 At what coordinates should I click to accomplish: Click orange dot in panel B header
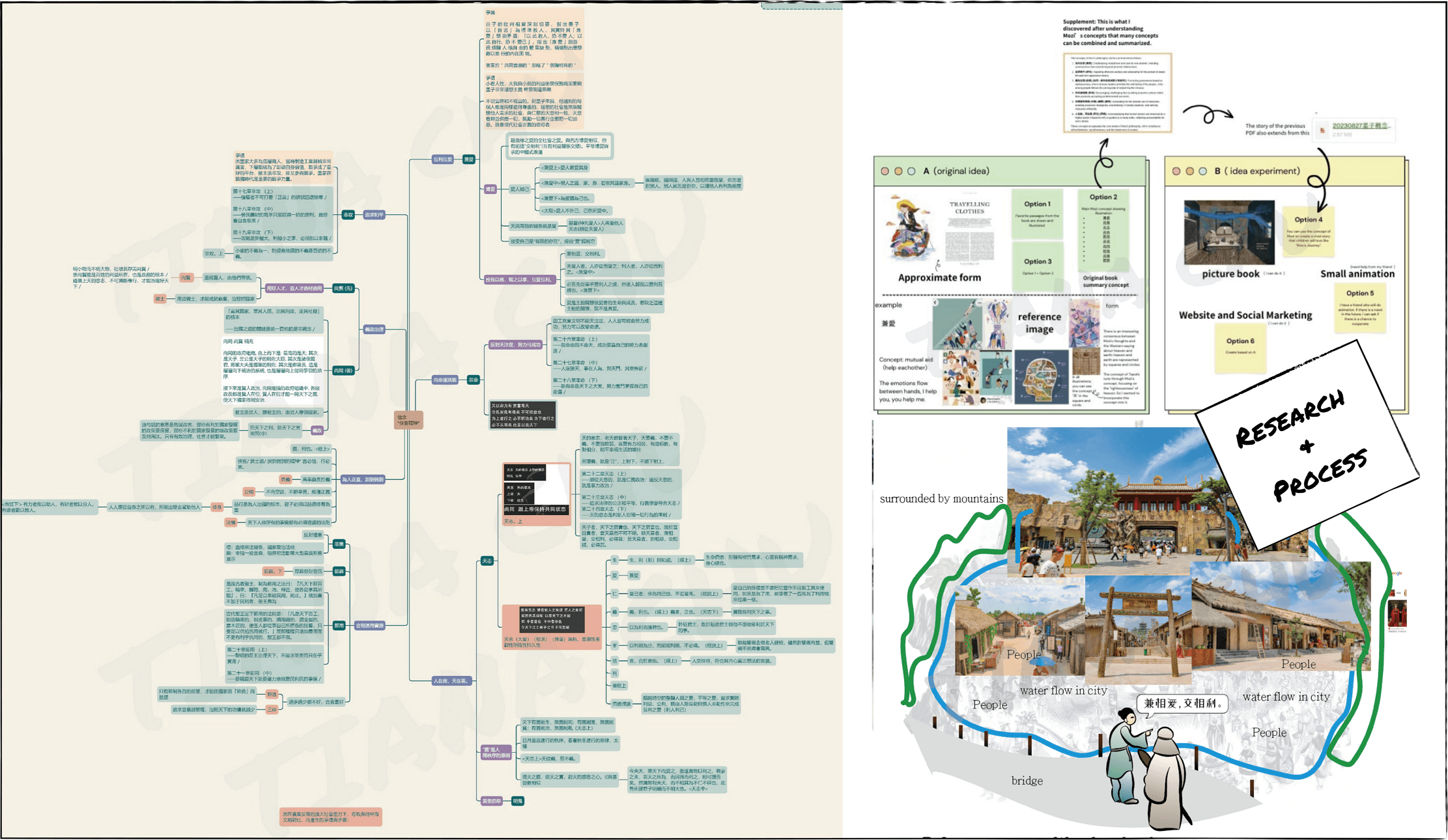click(x=1189, y=171)
